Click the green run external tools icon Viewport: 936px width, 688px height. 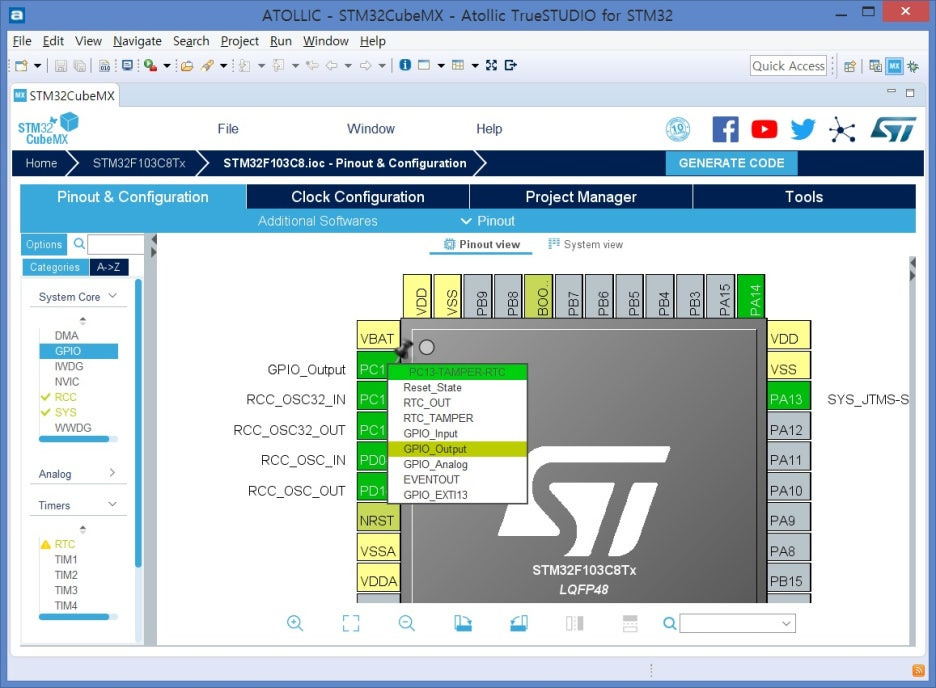point(150,66)
